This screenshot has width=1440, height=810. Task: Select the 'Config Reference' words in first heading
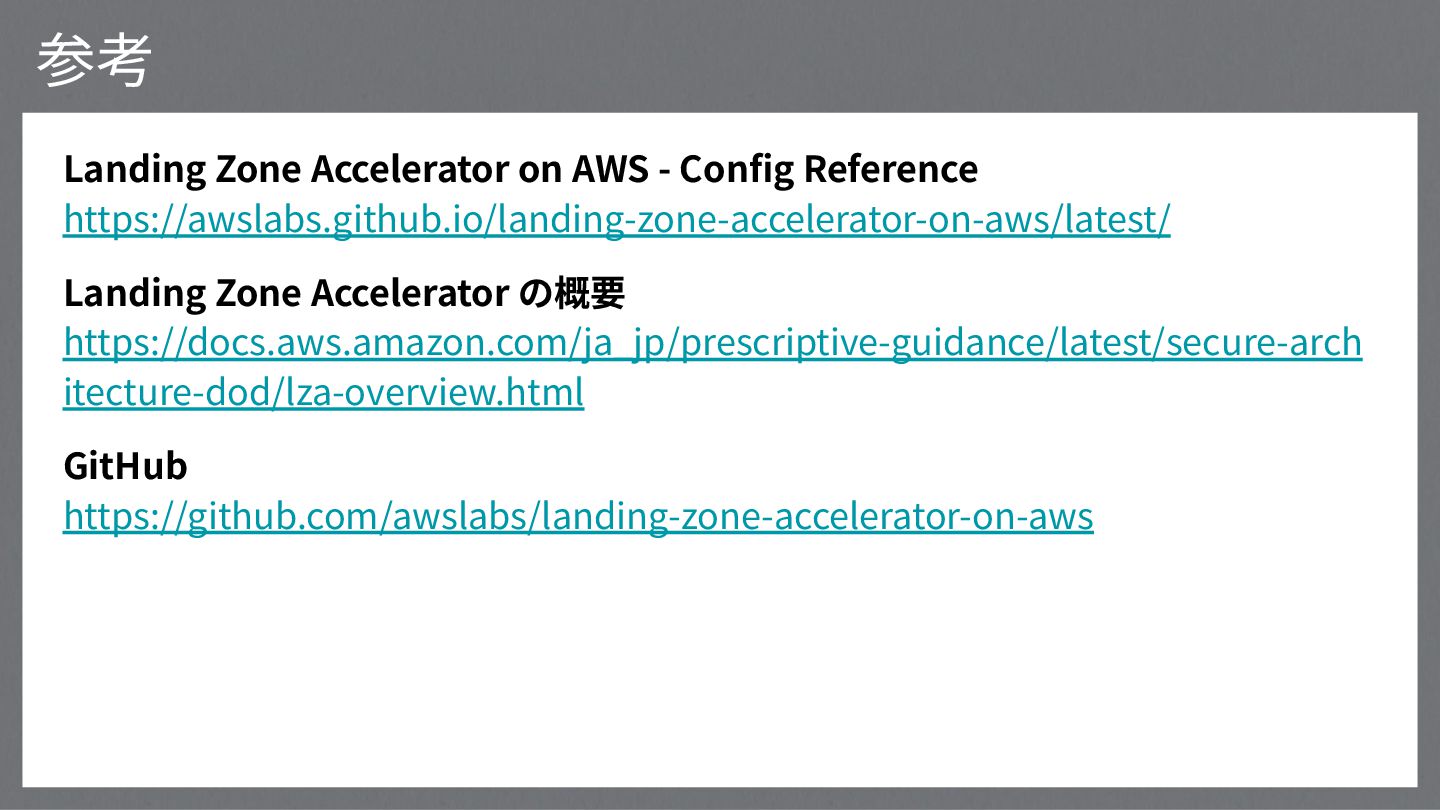pos(829,170)
